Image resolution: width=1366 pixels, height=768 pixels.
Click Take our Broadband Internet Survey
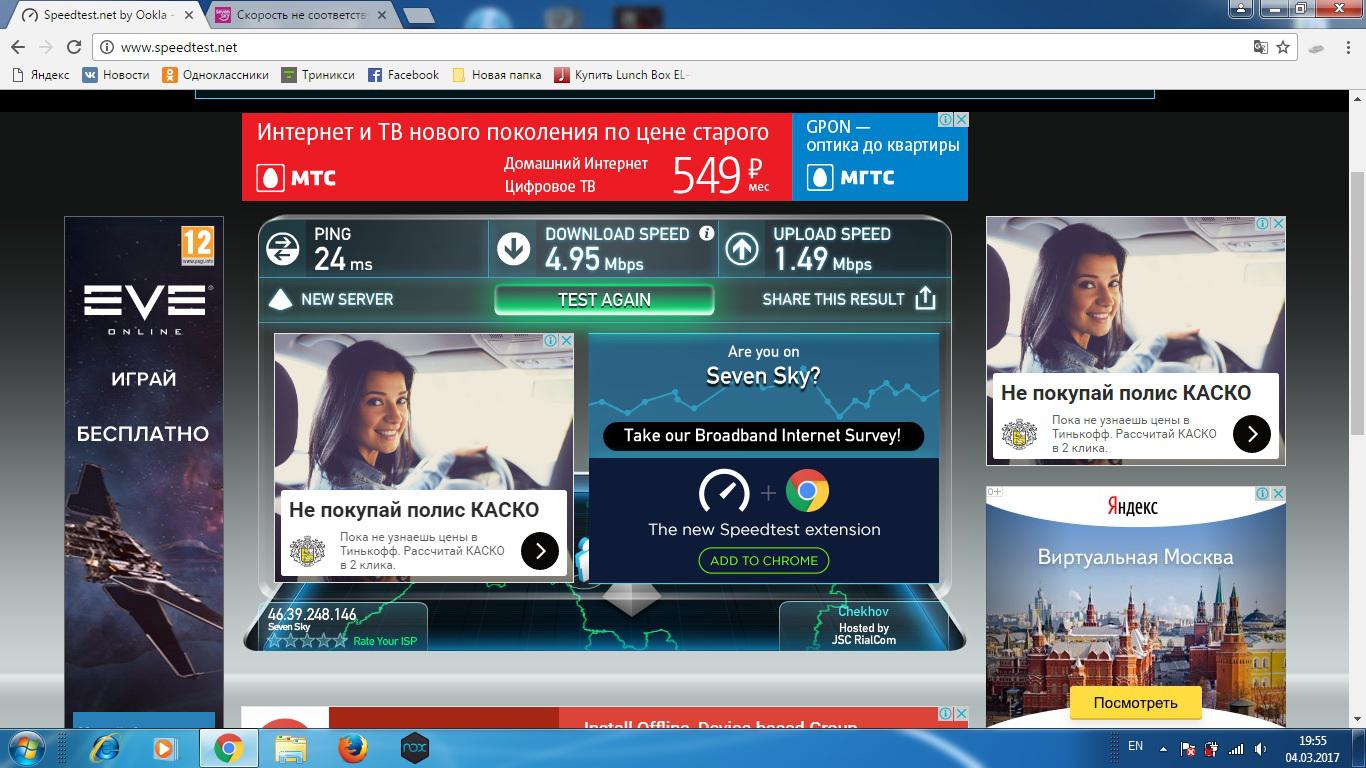763,436
